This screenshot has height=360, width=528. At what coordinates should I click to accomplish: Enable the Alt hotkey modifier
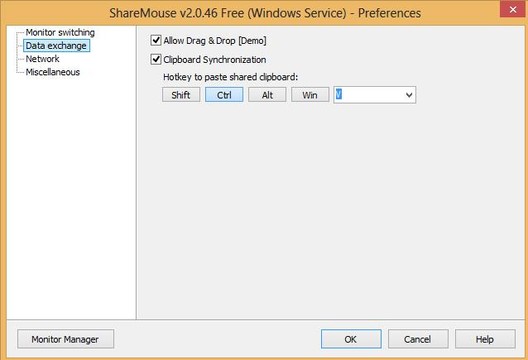tap(267, 95)
